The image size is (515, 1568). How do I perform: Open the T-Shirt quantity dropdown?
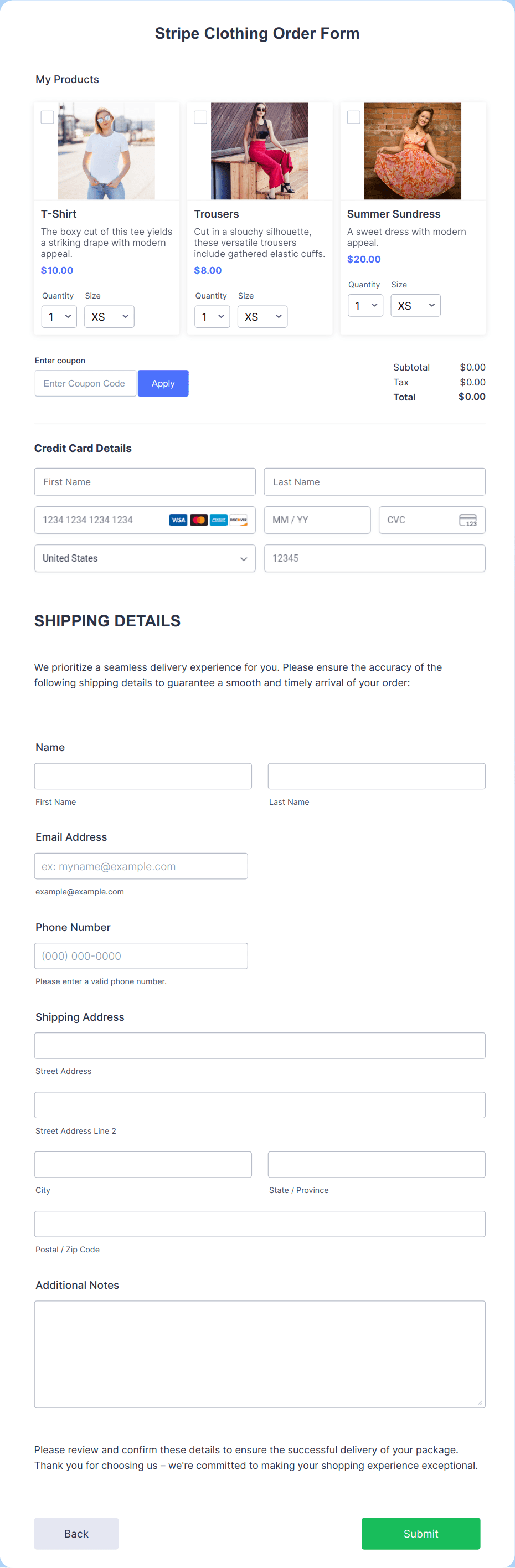pos(59,316)
